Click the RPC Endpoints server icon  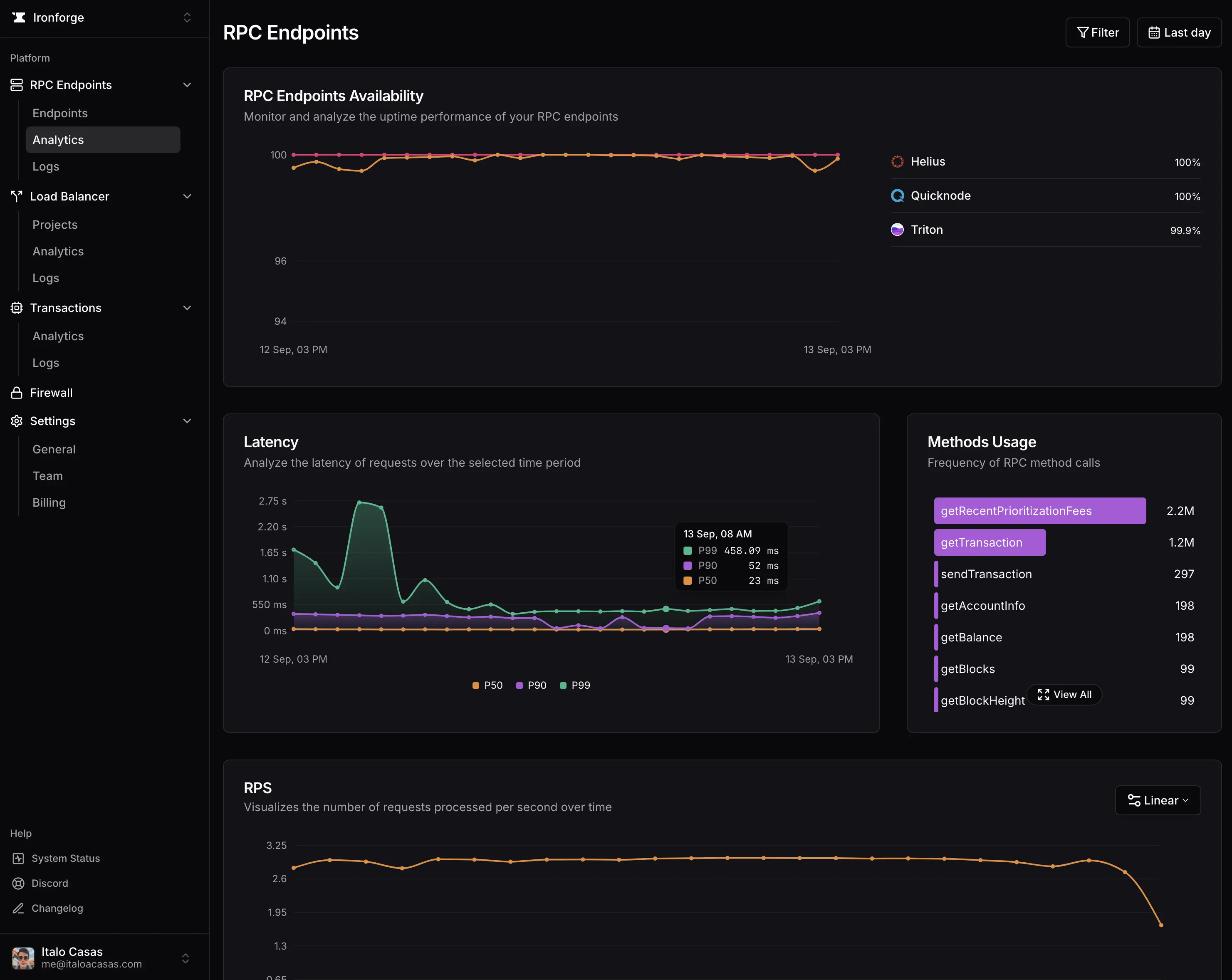click(17, 84)
